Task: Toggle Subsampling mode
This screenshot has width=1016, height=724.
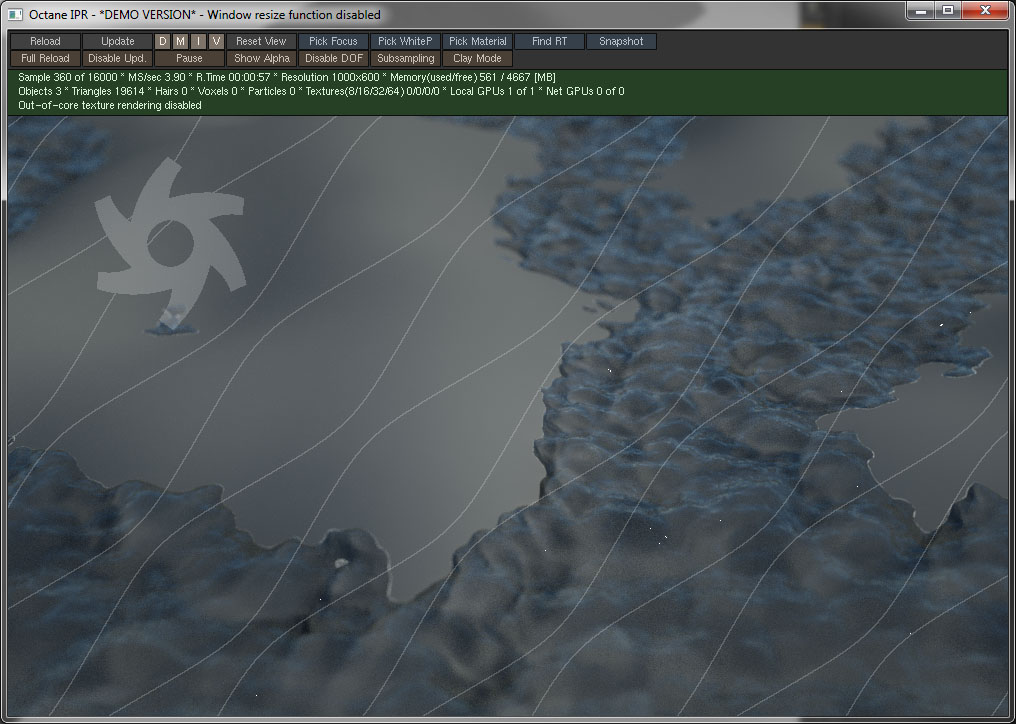Action: pyautogui.click(x=405, y=58)
